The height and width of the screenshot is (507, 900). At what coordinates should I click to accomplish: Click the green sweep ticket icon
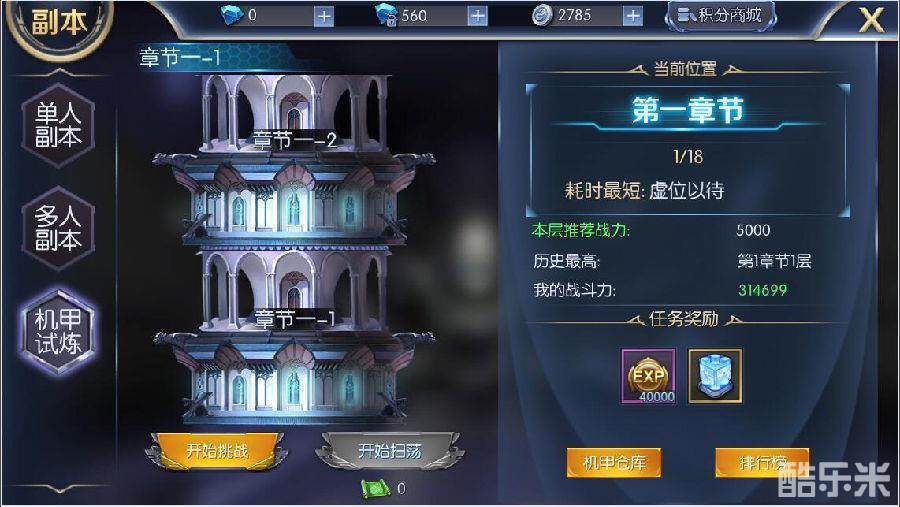375,489
